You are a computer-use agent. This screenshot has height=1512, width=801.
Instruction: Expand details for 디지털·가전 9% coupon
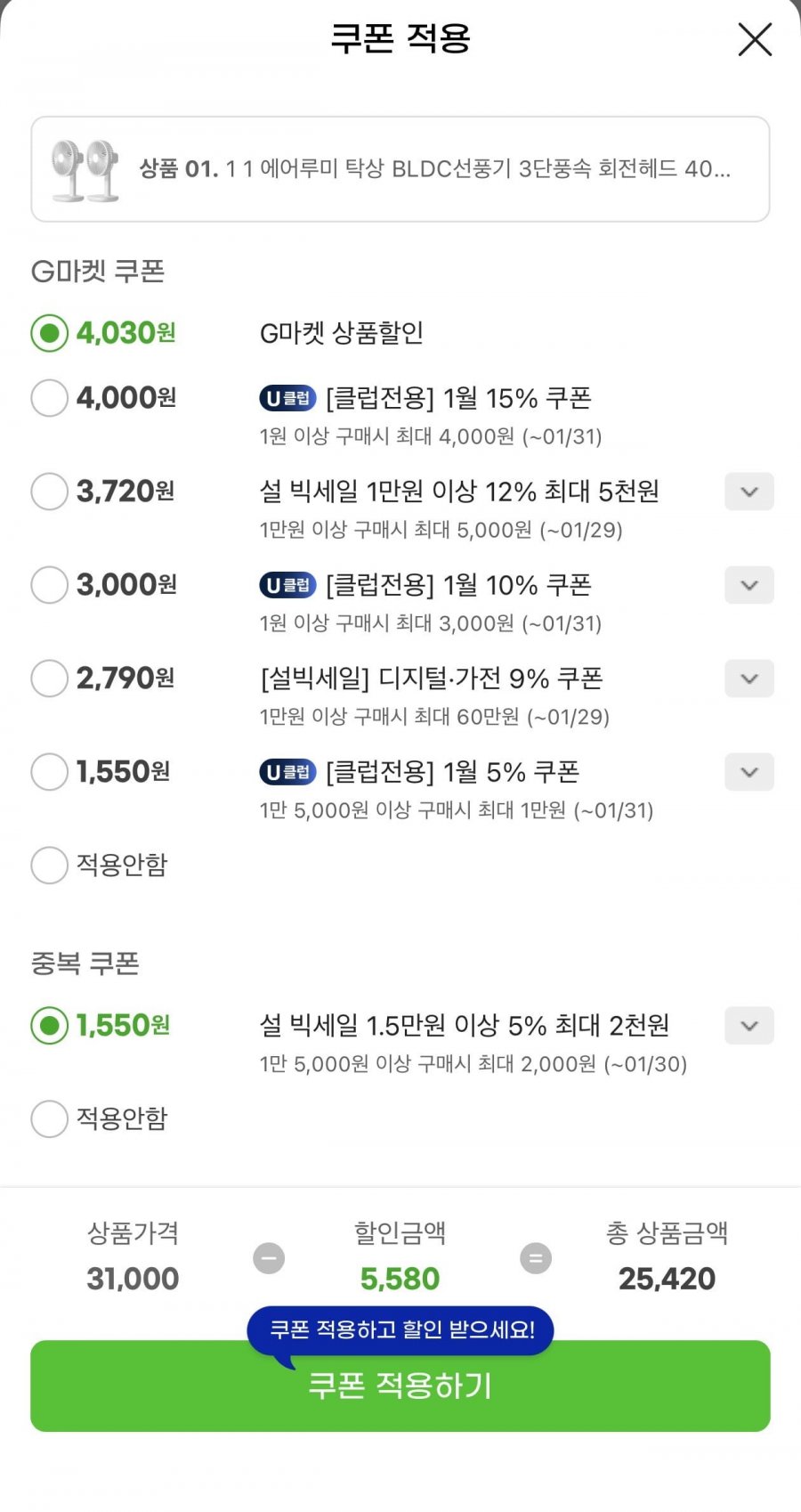click(x=748, y=679)
